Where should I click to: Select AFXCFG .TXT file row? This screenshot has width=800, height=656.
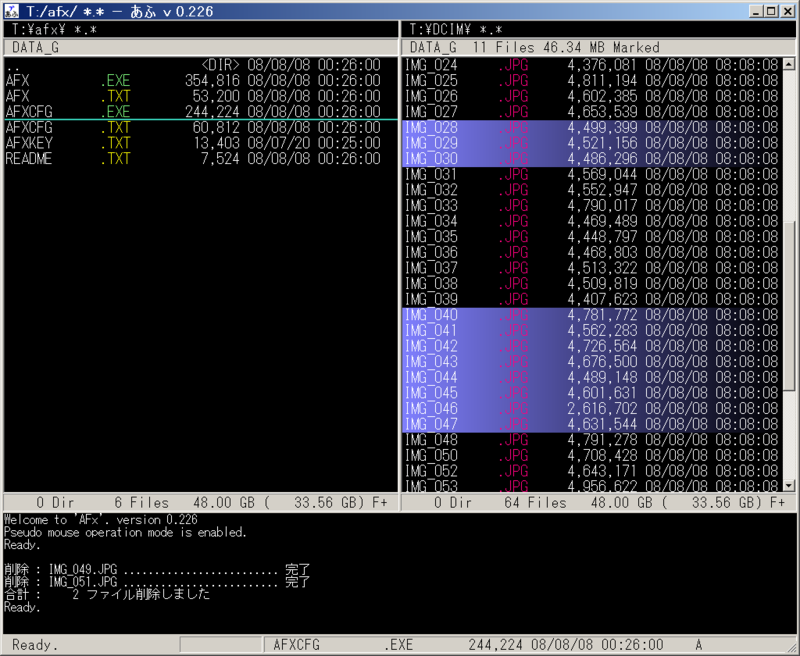coord(201,128)
